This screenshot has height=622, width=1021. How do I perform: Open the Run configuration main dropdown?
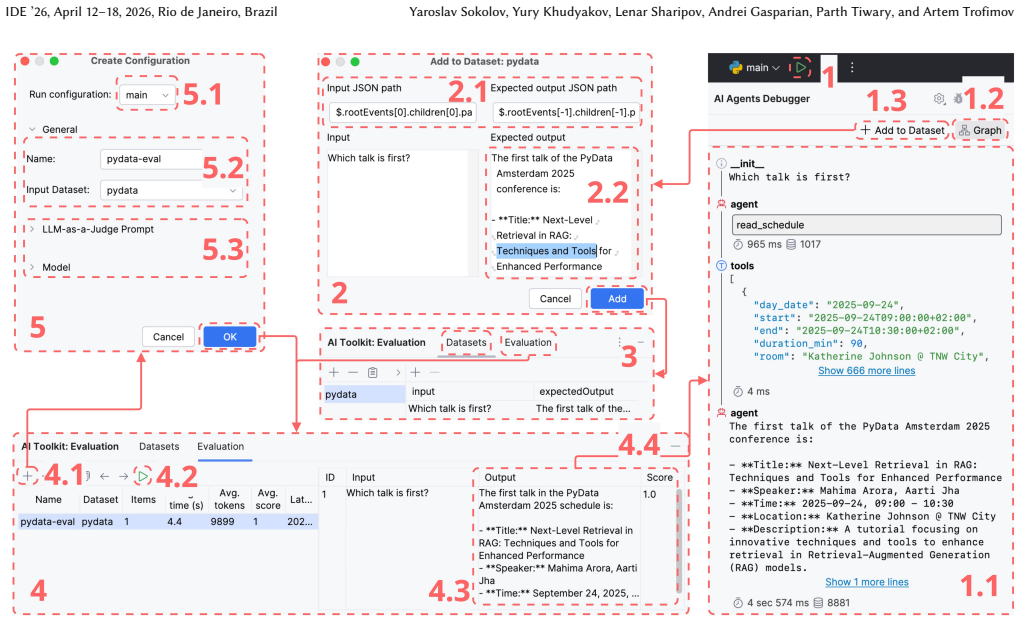point(147,94)
